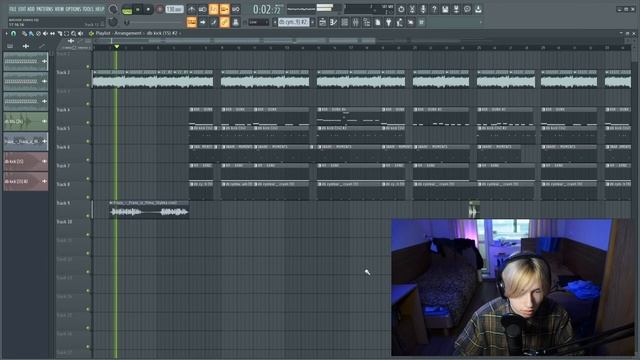Select the playlist Paint brush tool
This screenshot has height=360, width=640.
coord(31,33)
